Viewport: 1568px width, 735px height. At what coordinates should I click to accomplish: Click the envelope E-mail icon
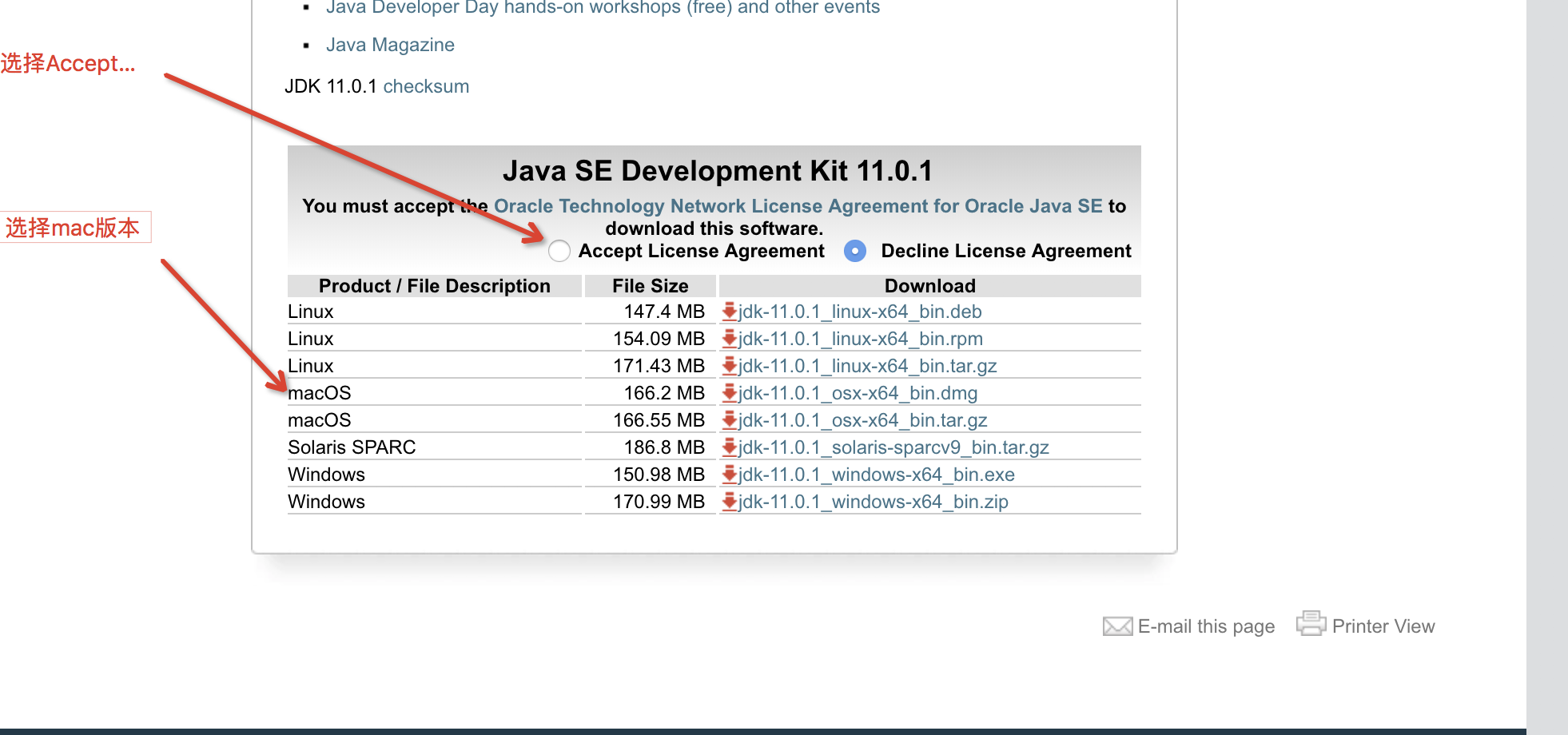(1117, 626)
